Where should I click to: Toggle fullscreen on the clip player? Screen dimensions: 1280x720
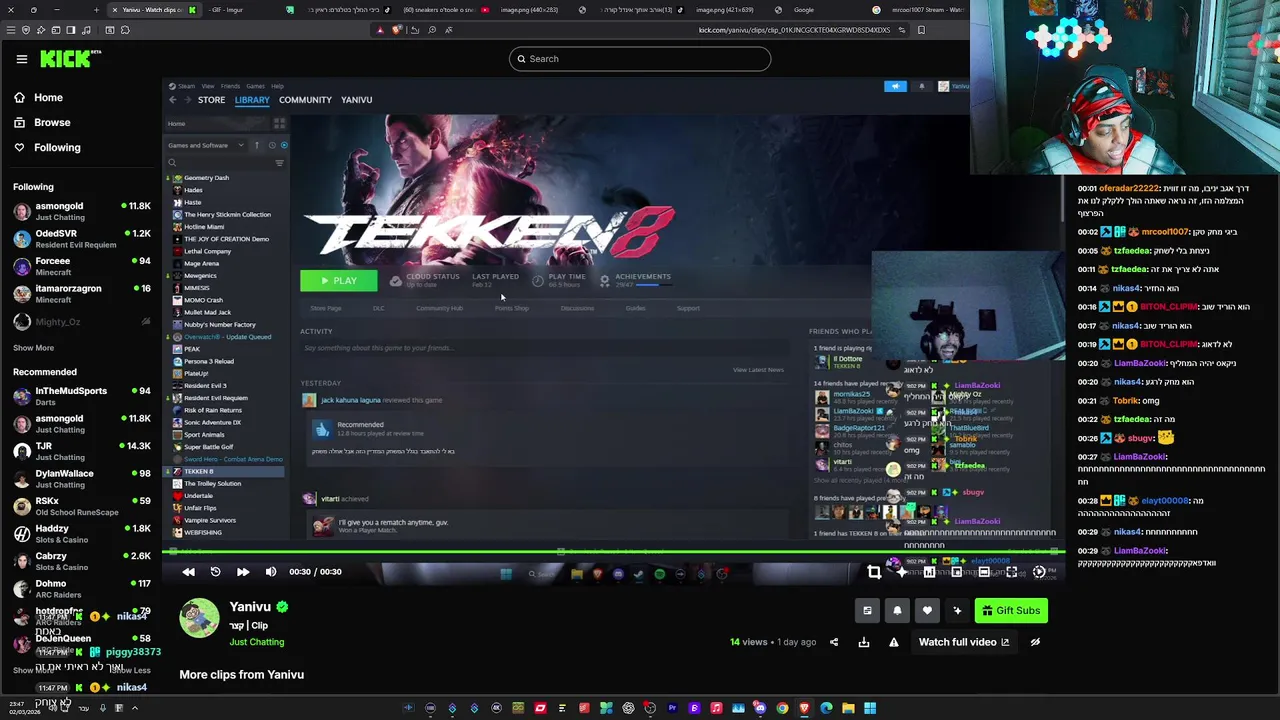click(x=1011, y=572)
